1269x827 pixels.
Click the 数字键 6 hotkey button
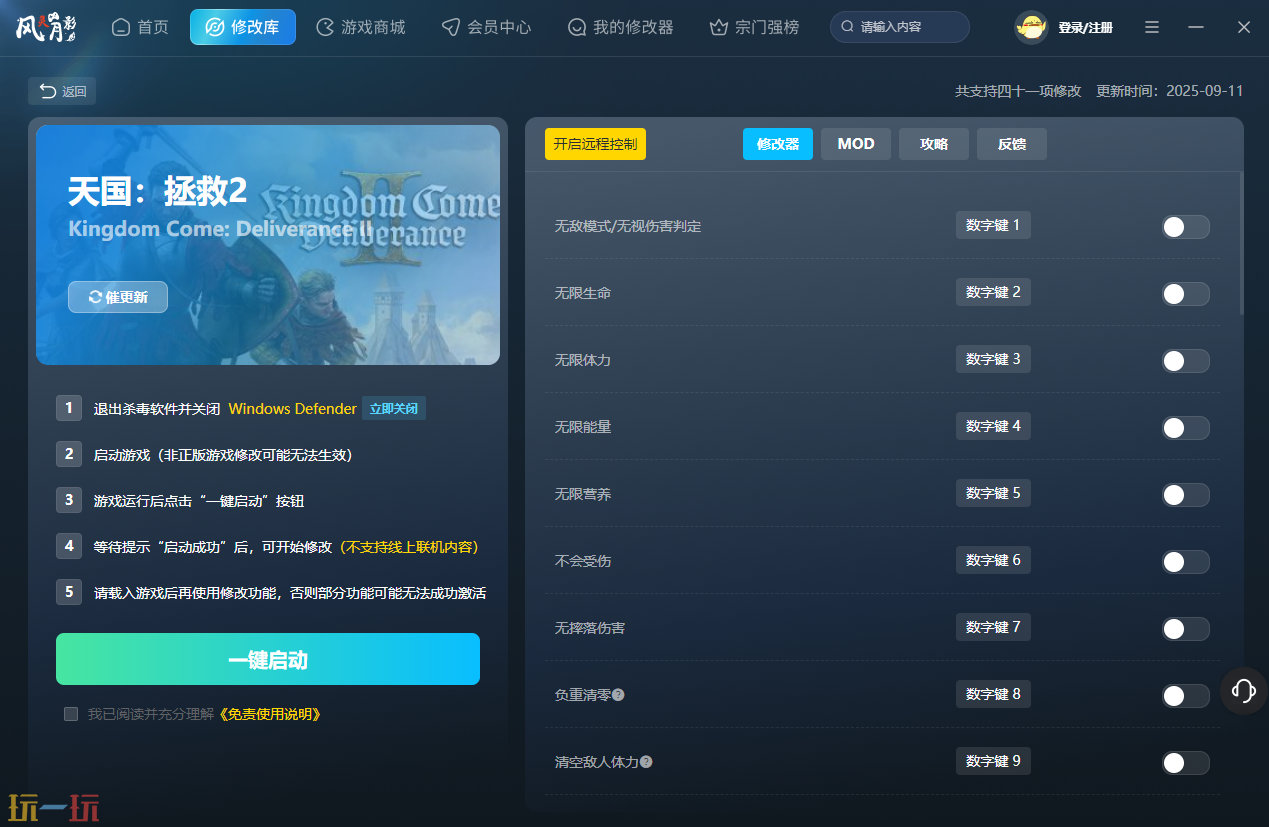(x=993, y=560)
